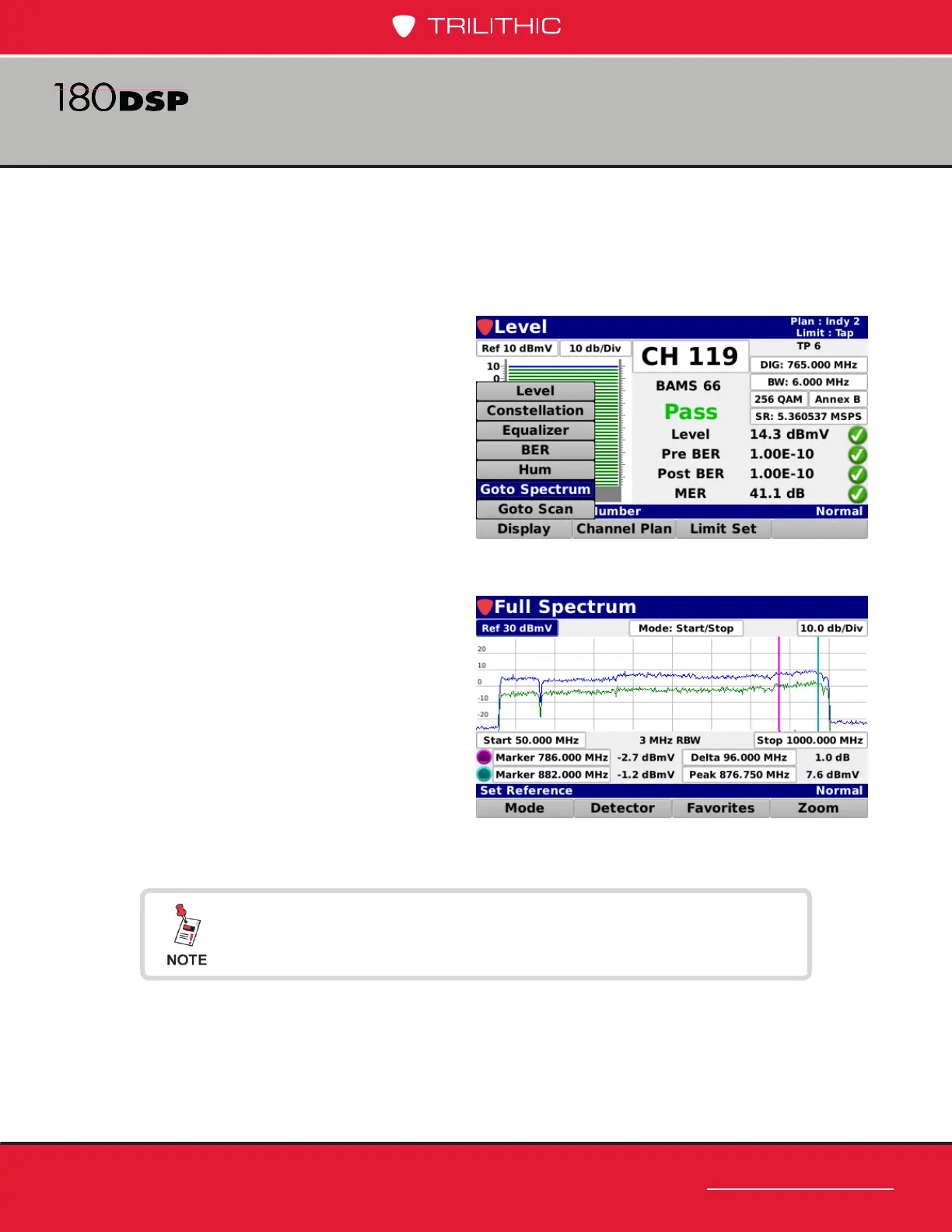Click the Plan : Indy 2 label

click(x=824, y=321)
